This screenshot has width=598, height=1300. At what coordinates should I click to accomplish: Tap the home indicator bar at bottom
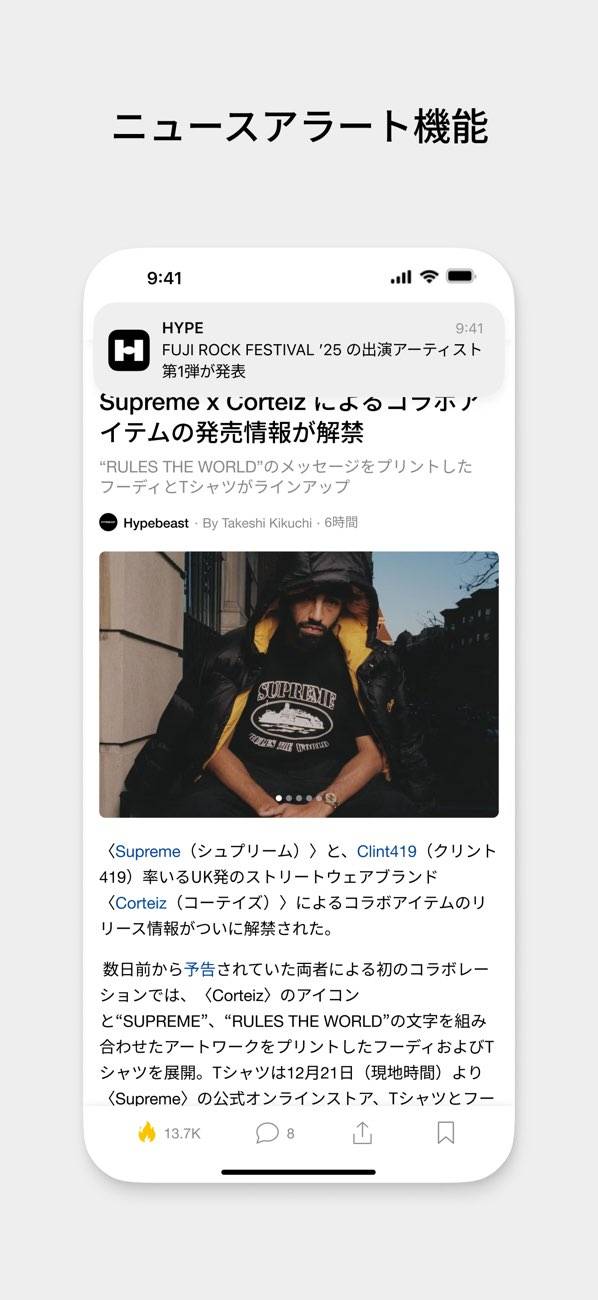[x=299, y=1172]
